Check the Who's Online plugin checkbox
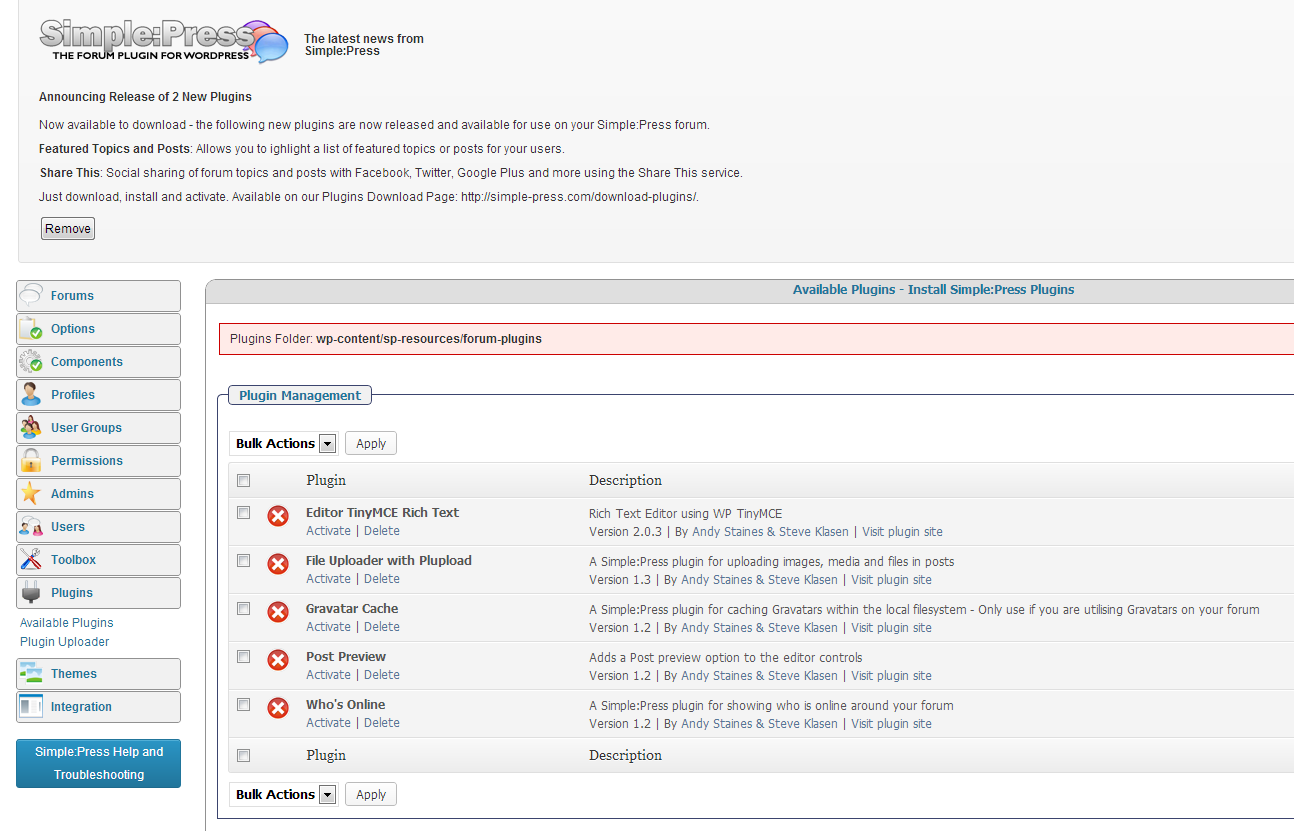The height and width of the screenshot is (831, 1294). coord(243,705)
